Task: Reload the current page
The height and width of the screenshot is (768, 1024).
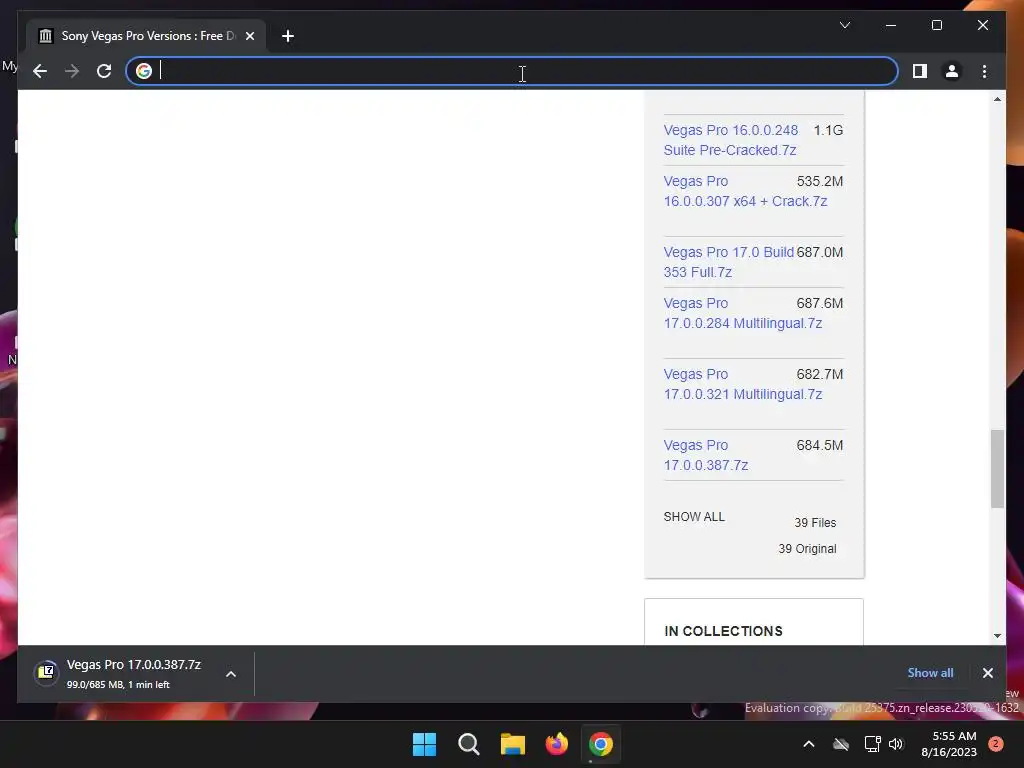Action: tap(104, 71)
